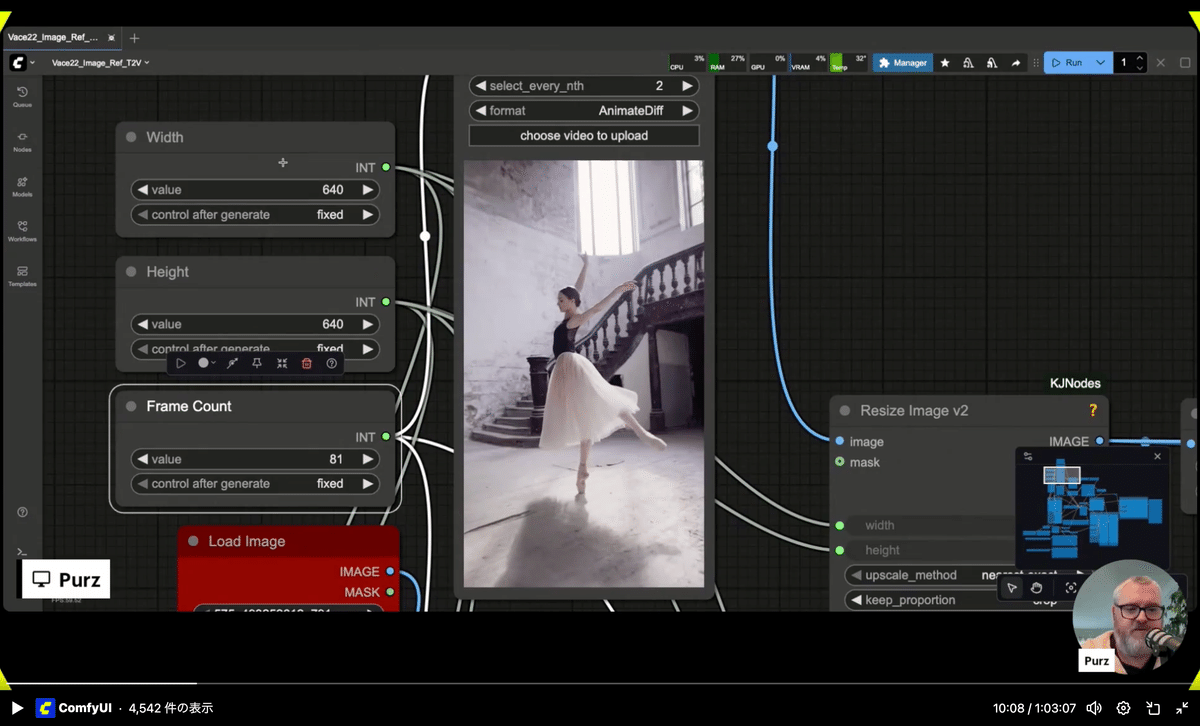Click the Width control after generate fixed field
Screen dimensions: 1200x726
pyautogui.click(x=255, y=215)
